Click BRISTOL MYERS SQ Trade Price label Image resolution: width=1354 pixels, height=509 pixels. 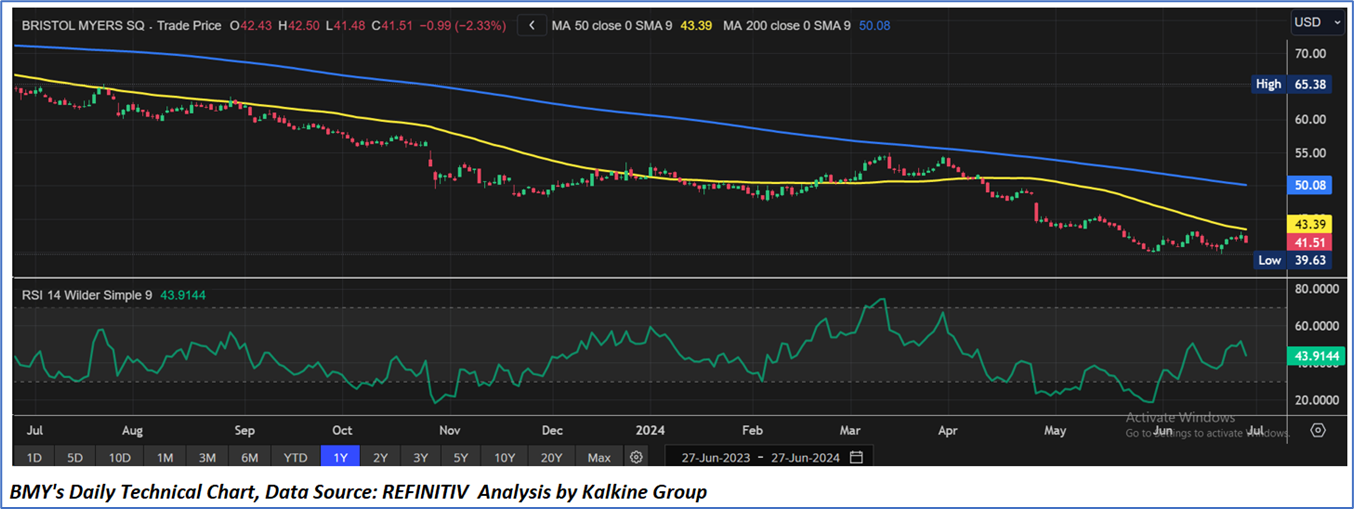[x=121, y=24]
